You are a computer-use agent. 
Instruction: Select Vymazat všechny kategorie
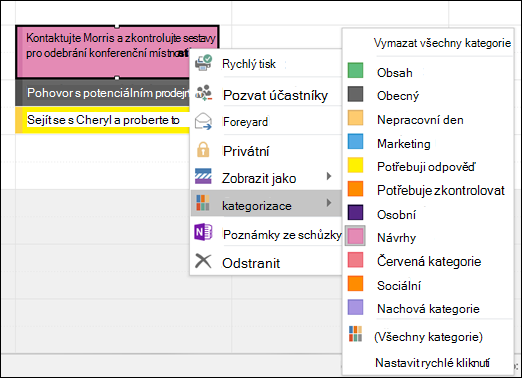pyautogui.click(x=442, y=43)
